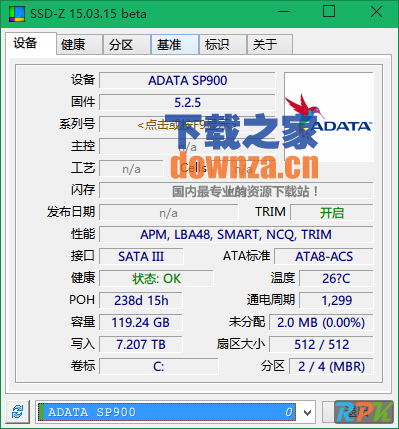
Task: Switch to the 设备 tab
Action: tap(31, 43)
